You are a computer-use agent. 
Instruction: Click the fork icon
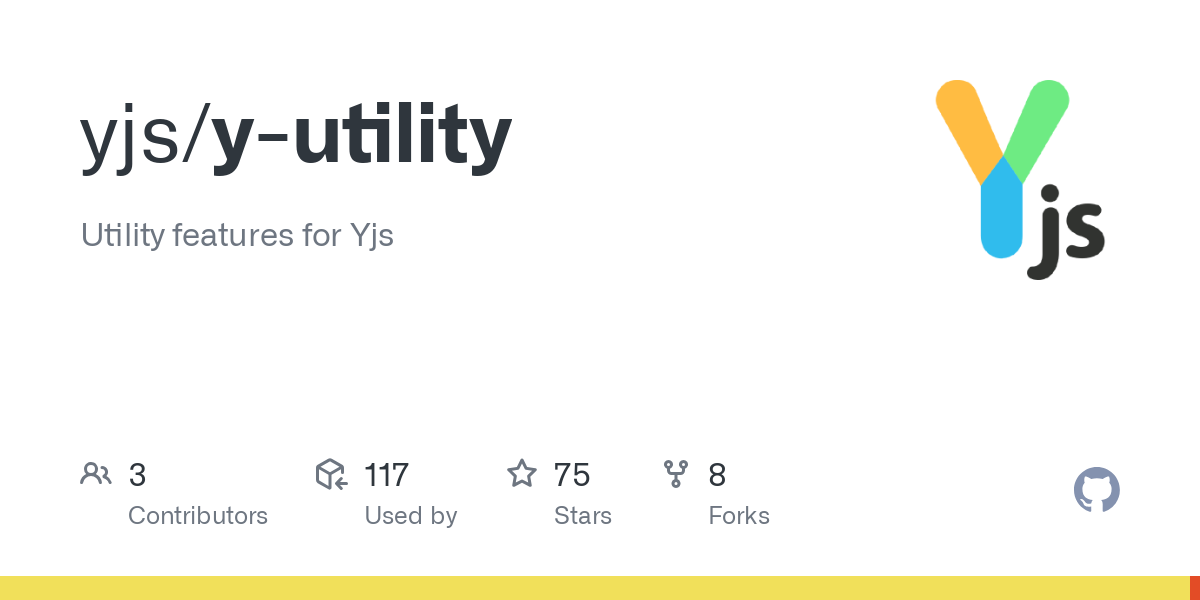point(677,474)
